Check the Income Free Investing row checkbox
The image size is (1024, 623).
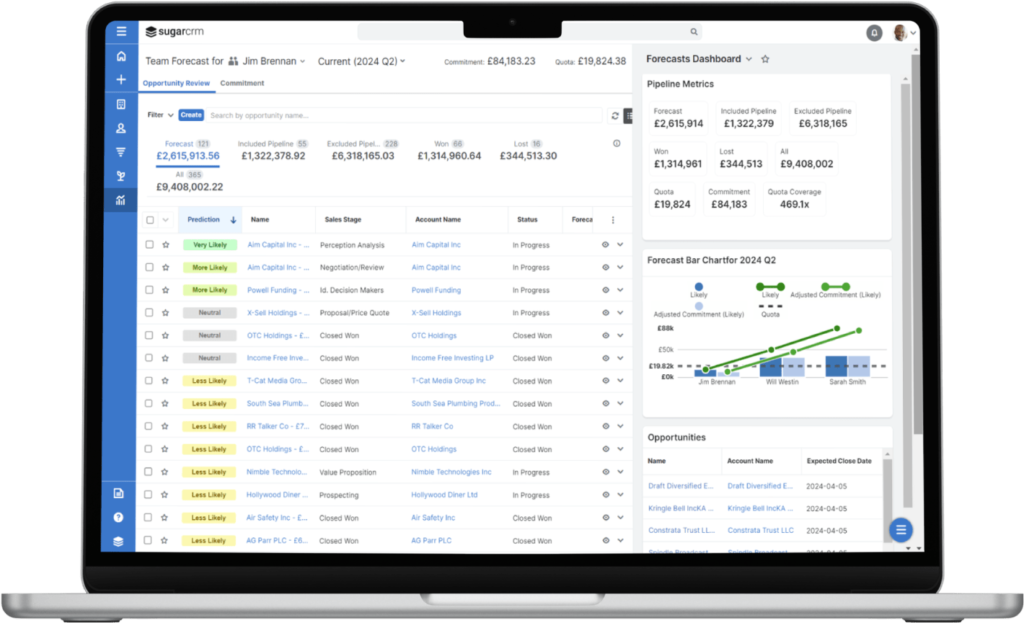[149, 358]
